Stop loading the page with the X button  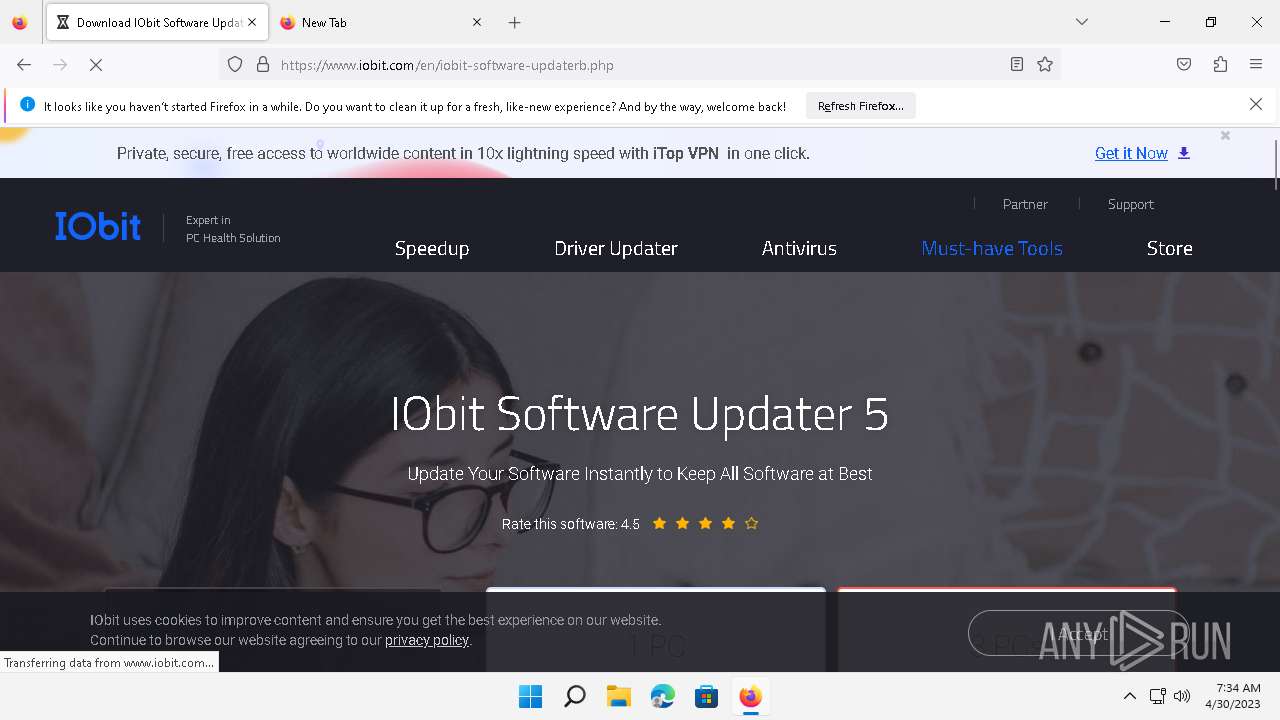tap(96, 64)
